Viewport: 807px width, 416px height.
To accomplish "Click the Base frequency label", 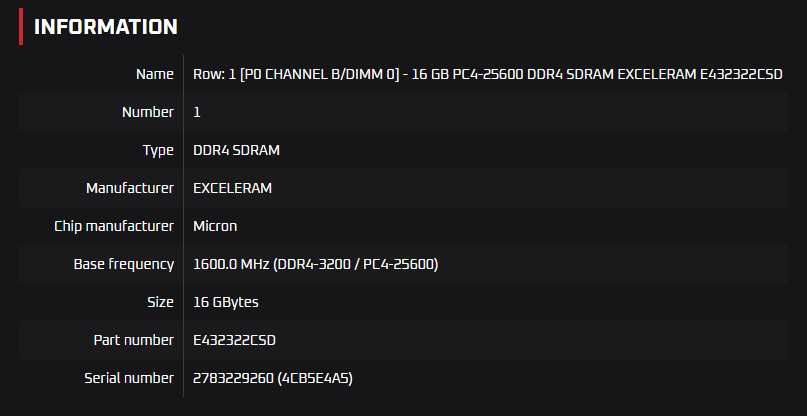I will tap(124, 264).
